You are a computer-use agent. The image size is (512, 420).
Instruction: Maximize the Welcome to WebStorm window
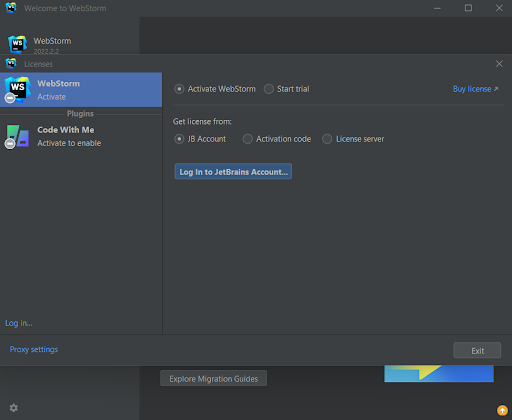(468, 8)
